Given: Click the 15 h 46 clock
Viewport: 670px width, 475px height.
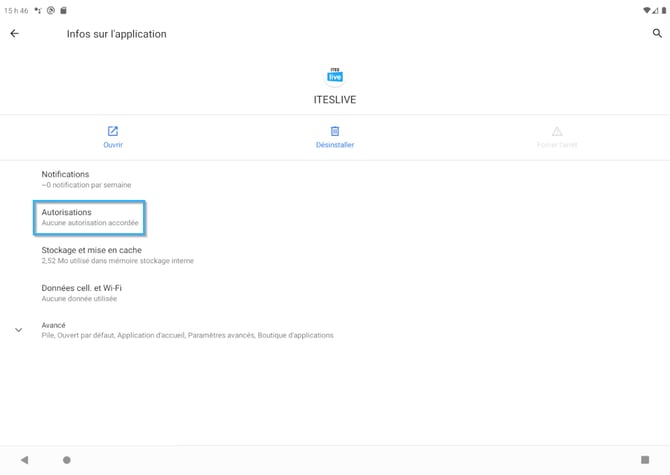Looking at the screenshot, I should click(16, 10).
